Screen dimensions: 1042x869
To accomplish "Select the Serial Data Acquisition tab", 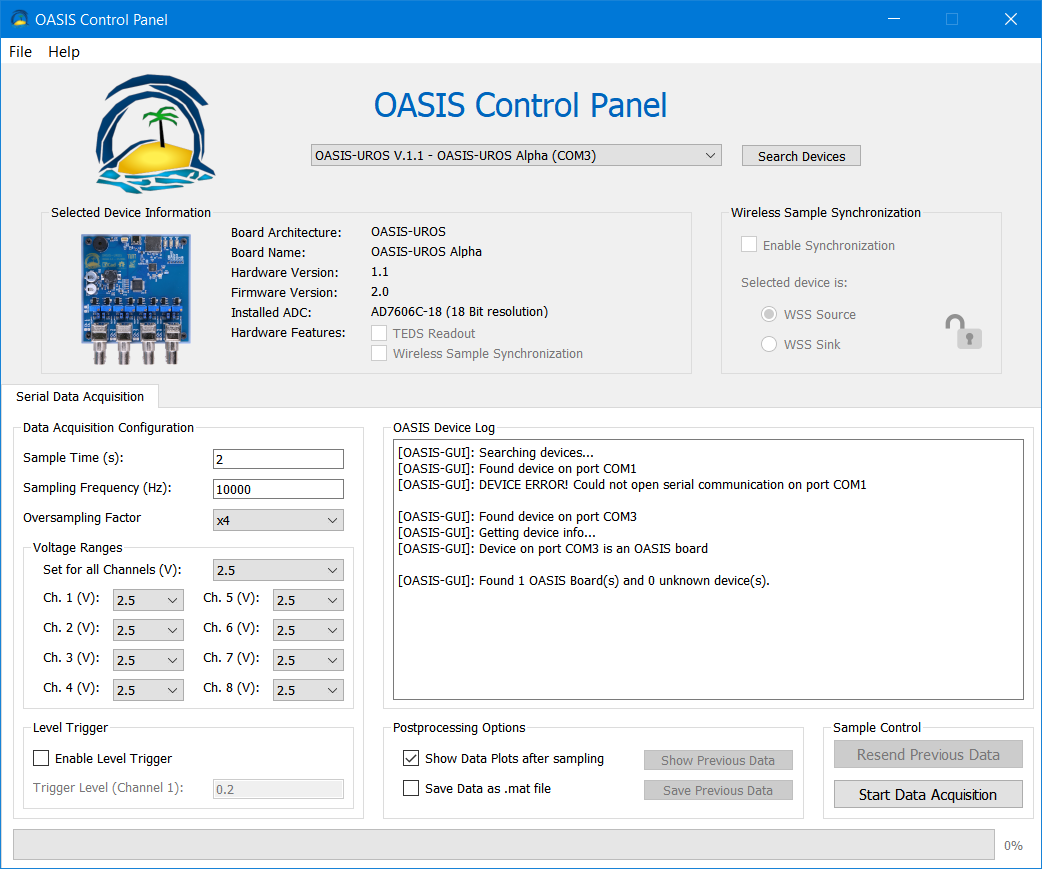I will 81,396.
